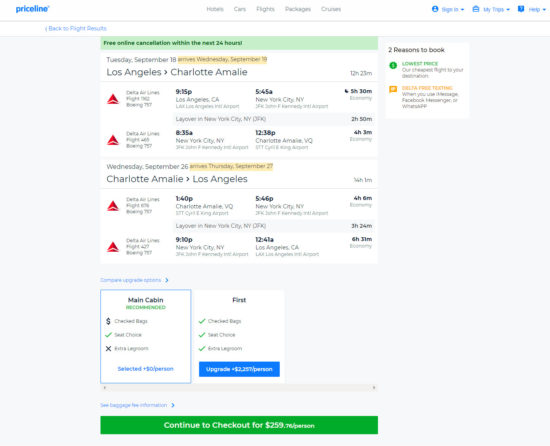
Task: Click arrives Wednesday, September 19 highlight
Action: [x=222, y=59]
